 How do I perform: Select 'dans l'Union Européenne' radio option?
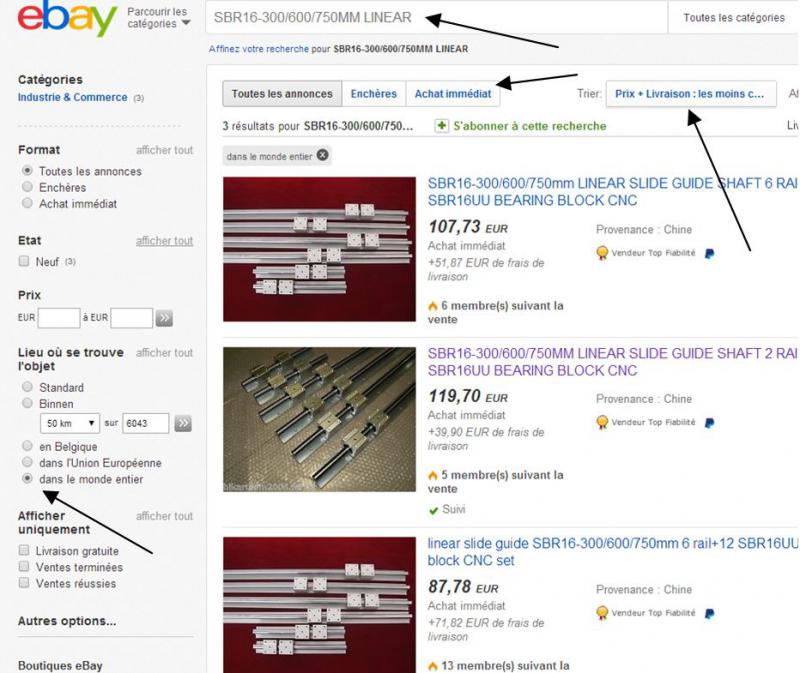point(28,462)
